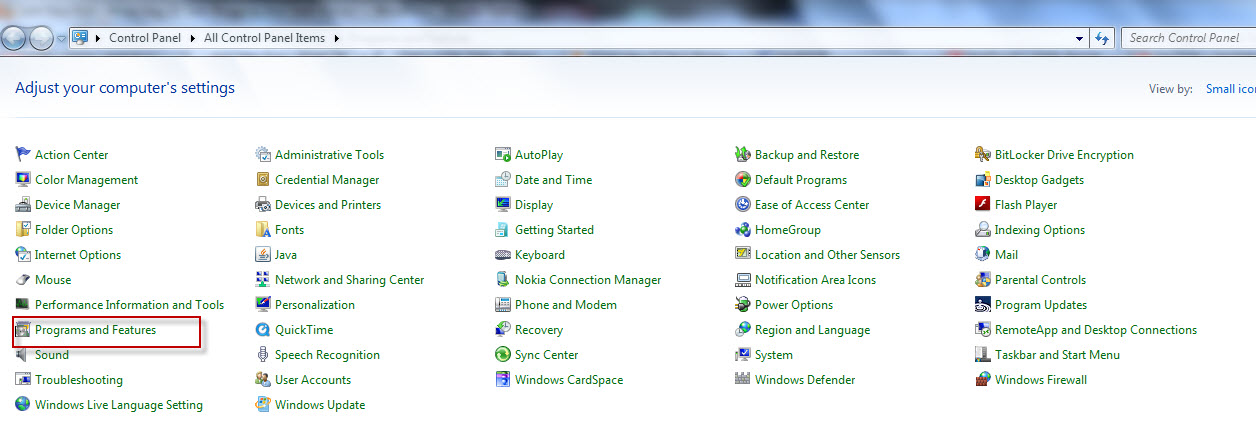Click the Parental Controls icon

coord(983,279)
